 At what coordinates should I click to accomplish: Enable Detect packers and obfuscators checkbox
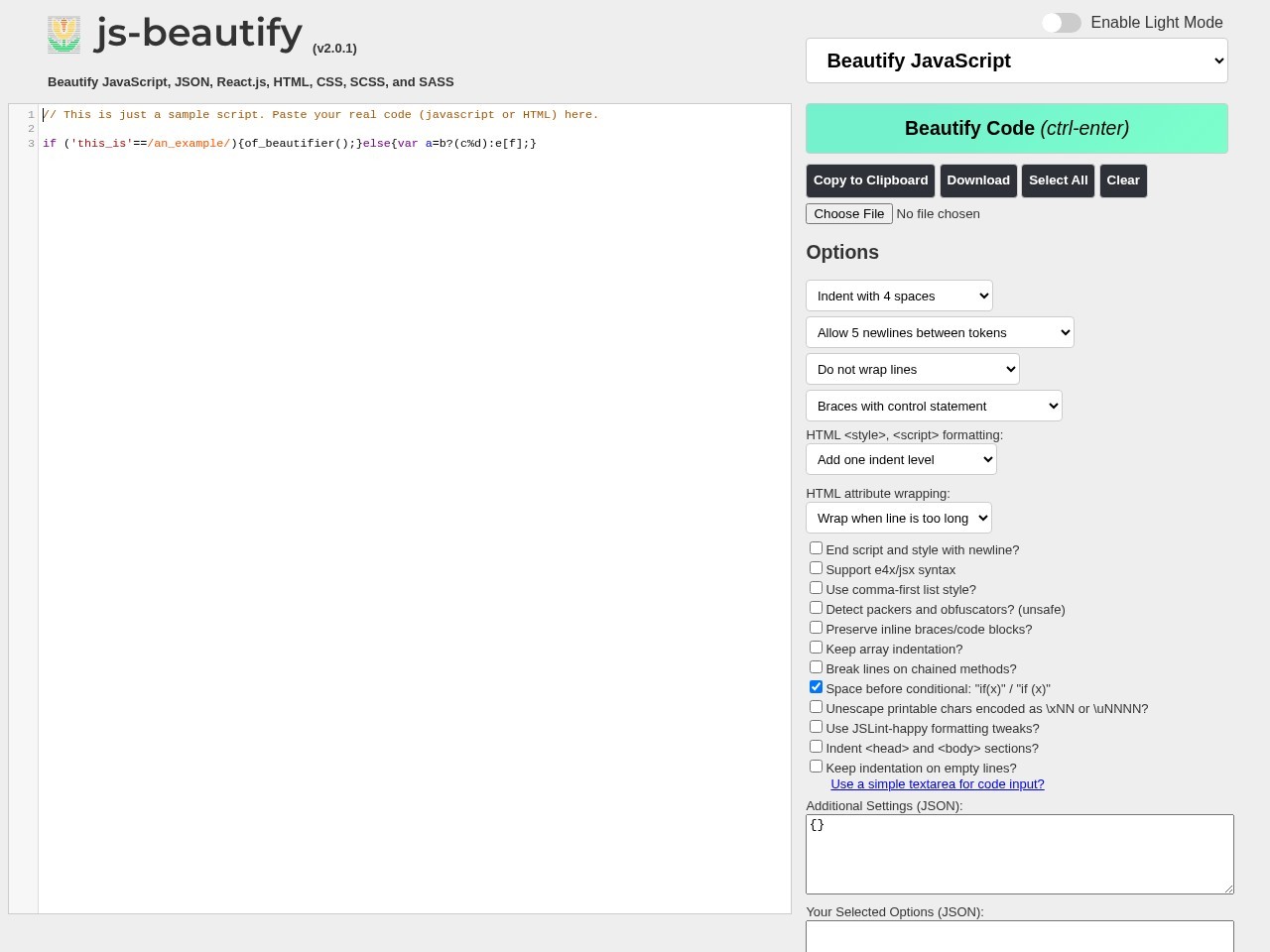click(x=816, y=608)
